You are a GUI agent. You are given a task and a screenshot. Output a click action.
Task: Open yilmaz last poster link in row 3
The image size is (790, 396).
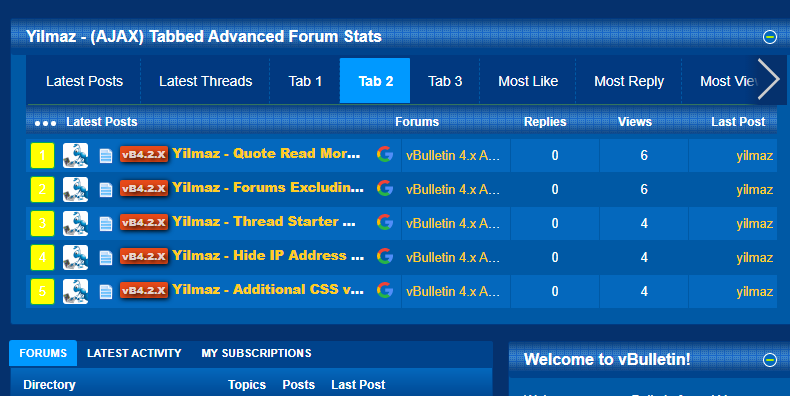(754, 224)
